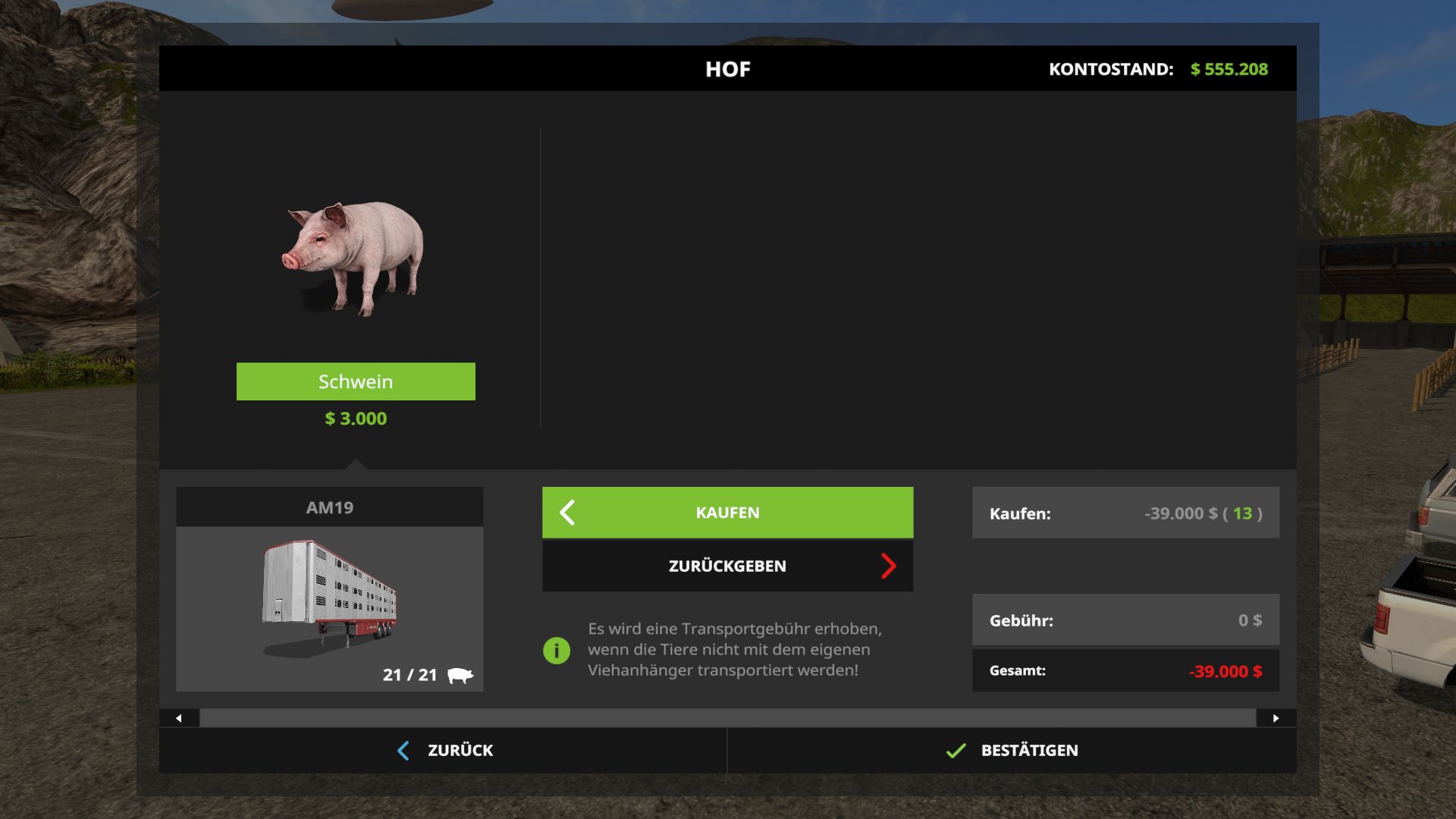Select the Zurückgeben option
Screen dimensions: 1456x819
[x=727, y=566]
